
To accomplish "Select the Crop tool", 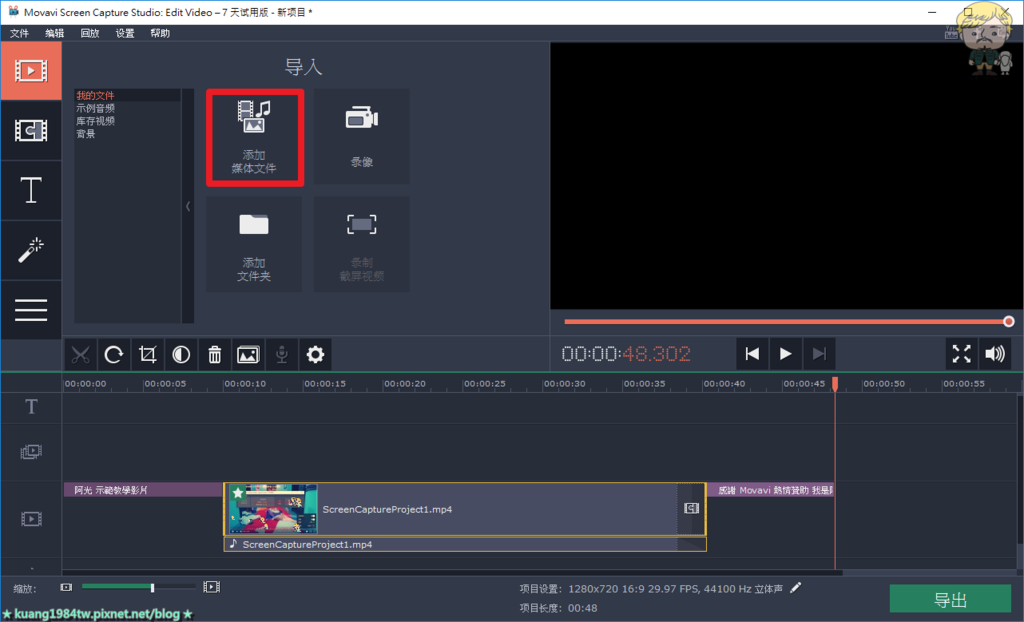I will [x=148, y=355].
